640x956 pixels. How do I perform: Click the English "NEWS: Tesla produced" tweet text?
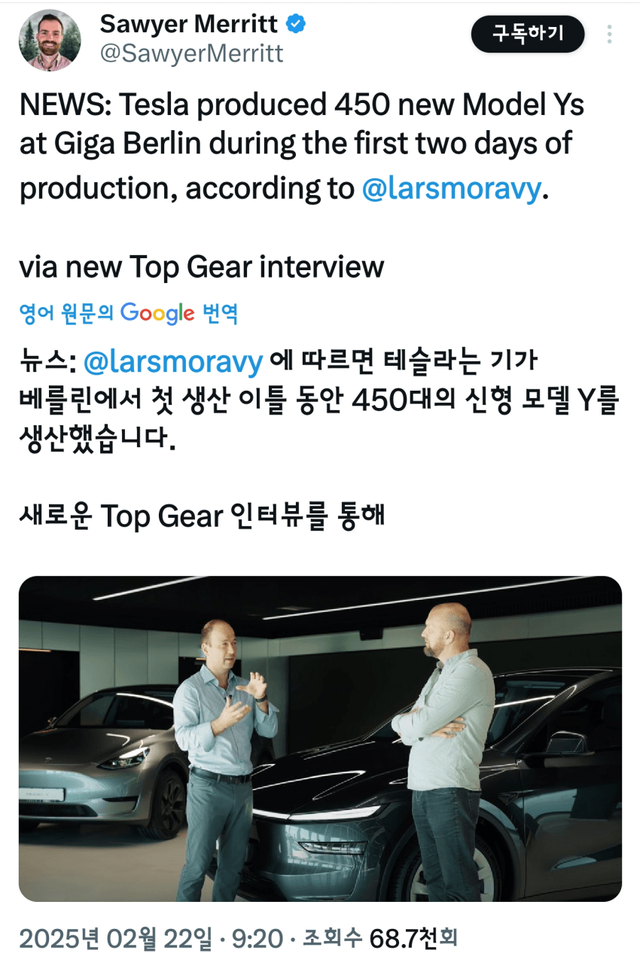[x=302, y=146]
